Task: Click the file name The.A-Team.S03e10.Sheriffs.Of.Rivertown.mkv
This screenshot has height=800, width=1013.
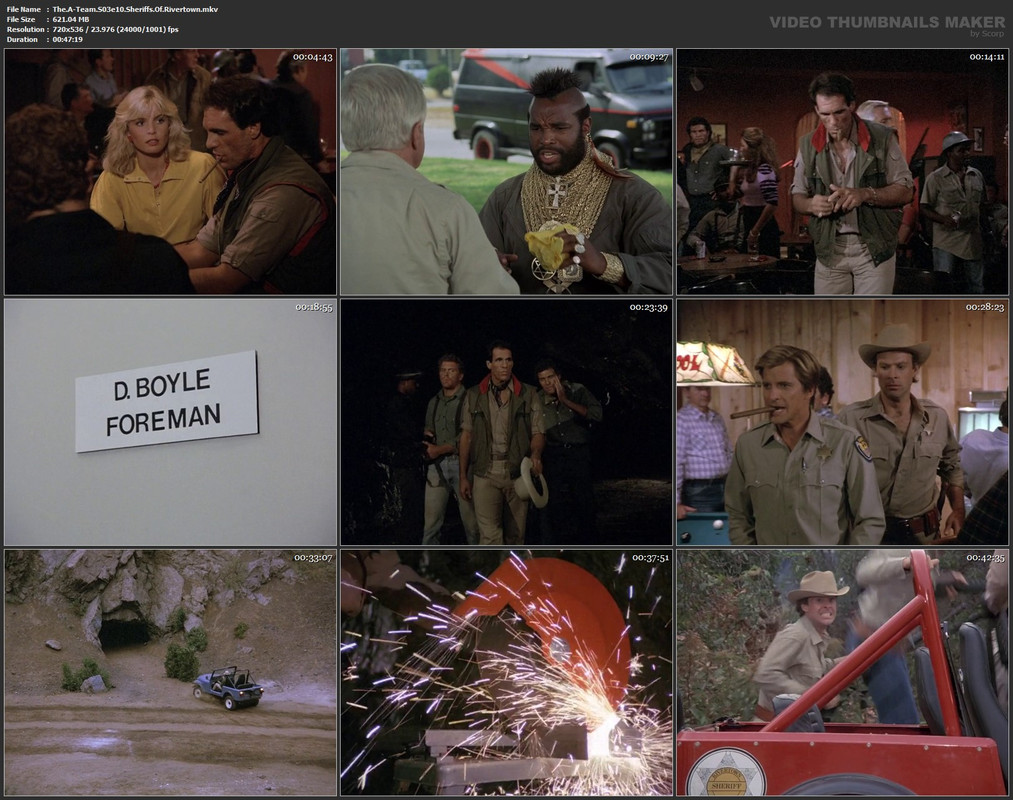Action: coord(135,9)
